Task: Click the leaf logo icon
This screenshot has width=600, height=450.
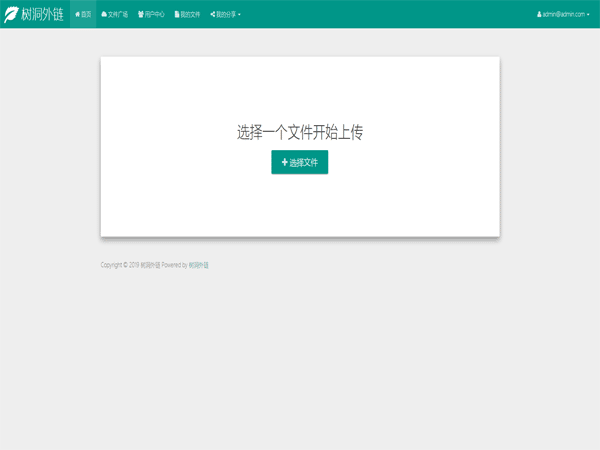Action: (x=12, y=14)
